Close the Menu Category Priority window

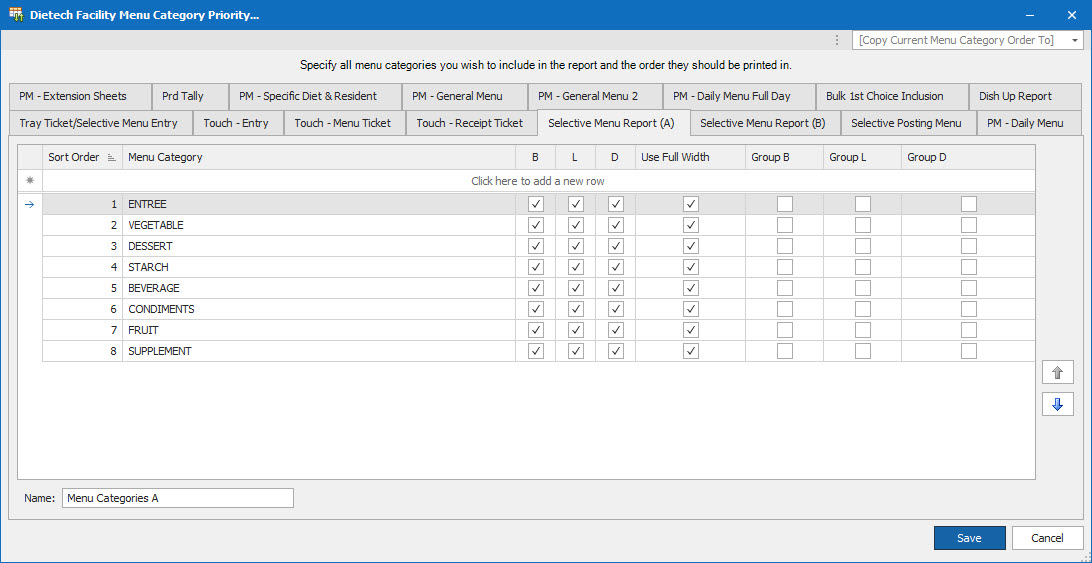pos(1071,15)
